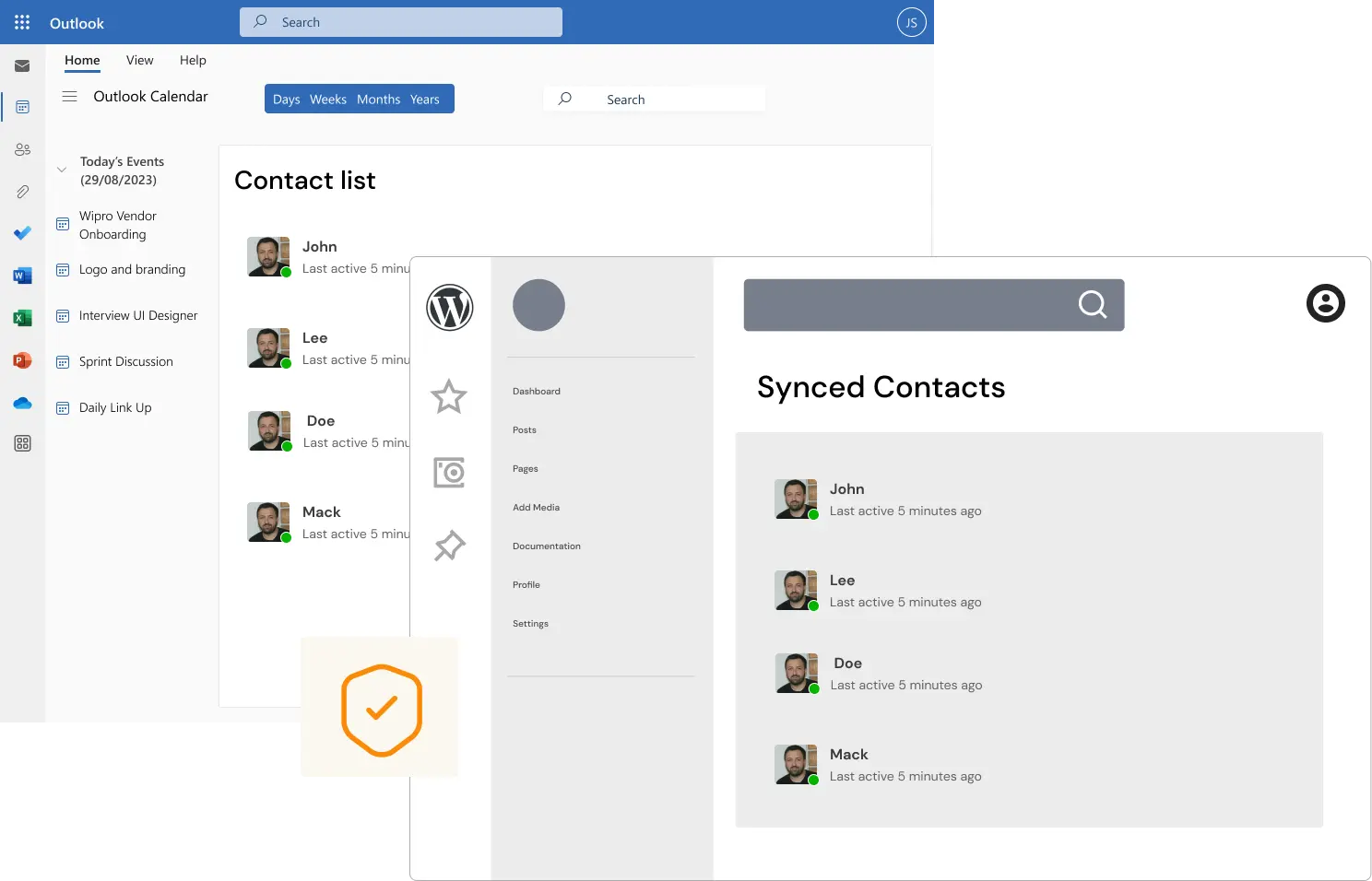Image resolution: width=1372 pixels, height=881 pixels.
Task: Open Settings in WordPress menu
Action: 530,624
